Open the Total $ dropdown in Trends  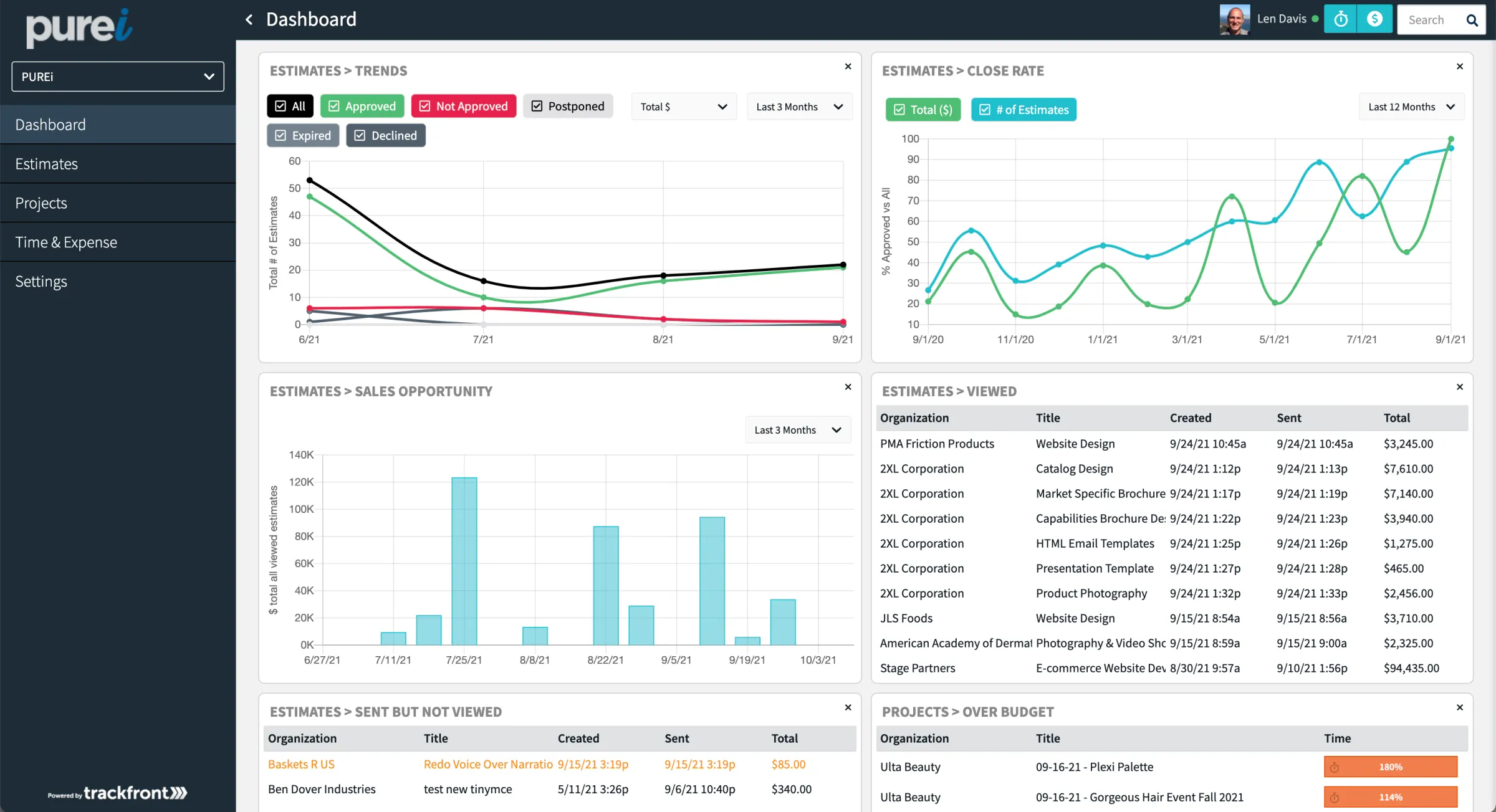pyautogui.click(x=683, y=106)
